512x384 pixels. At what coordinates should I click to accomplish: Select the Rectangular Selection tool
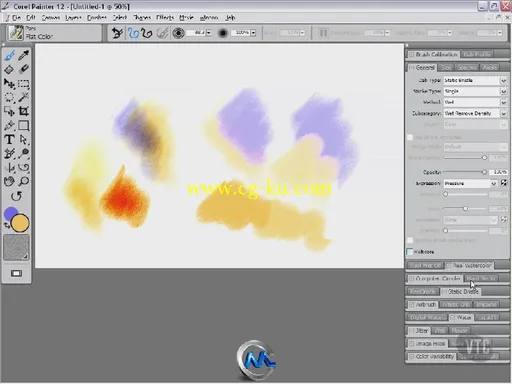(23, 83)
